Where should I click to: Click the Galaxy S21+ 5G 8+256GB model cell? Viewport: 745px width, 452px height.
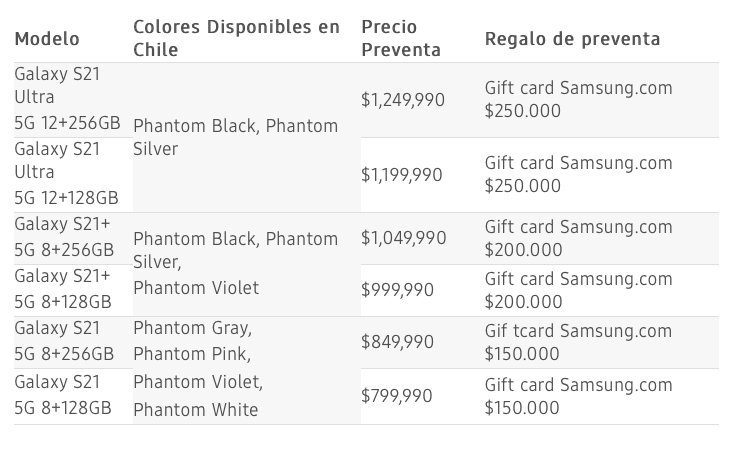coord(64,238)
